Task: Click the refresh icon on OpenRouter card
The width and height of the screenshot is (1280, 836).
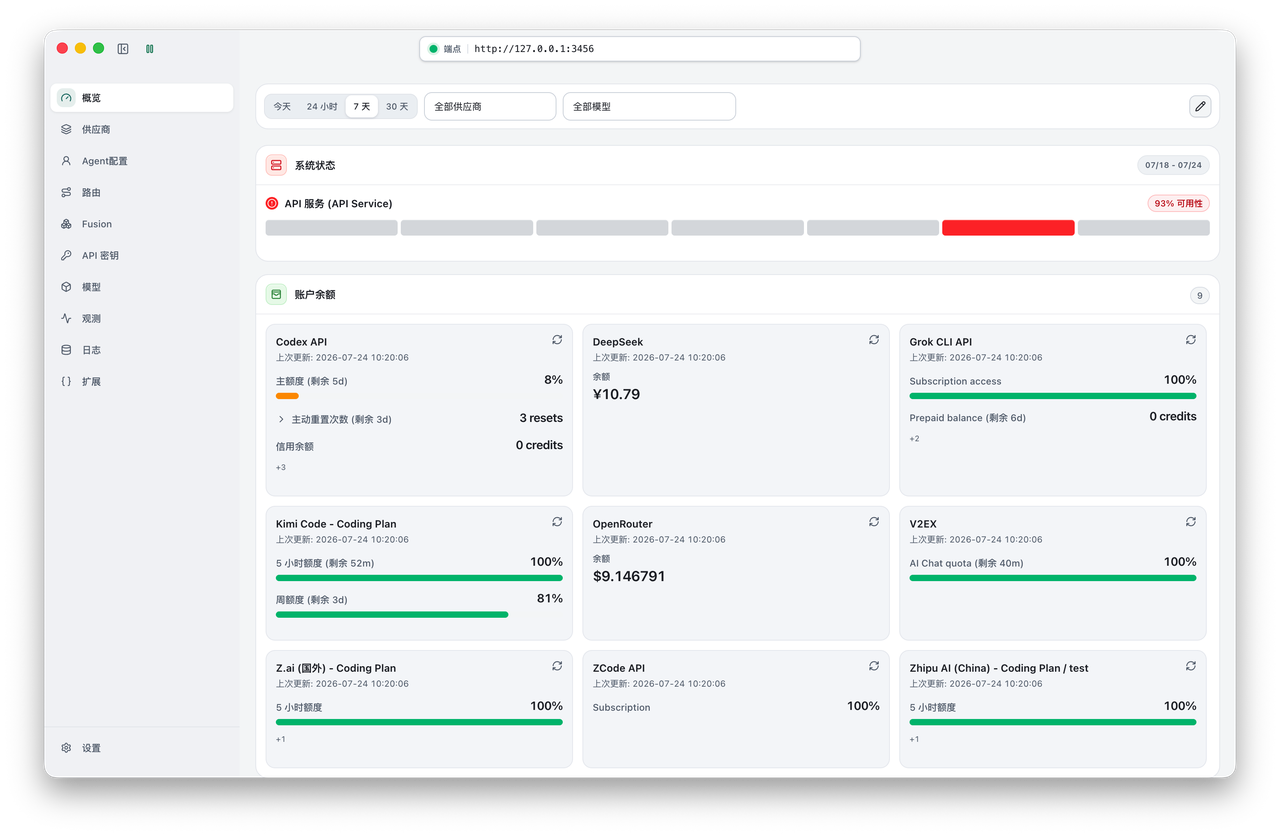Action: click(x=874, y=522)
